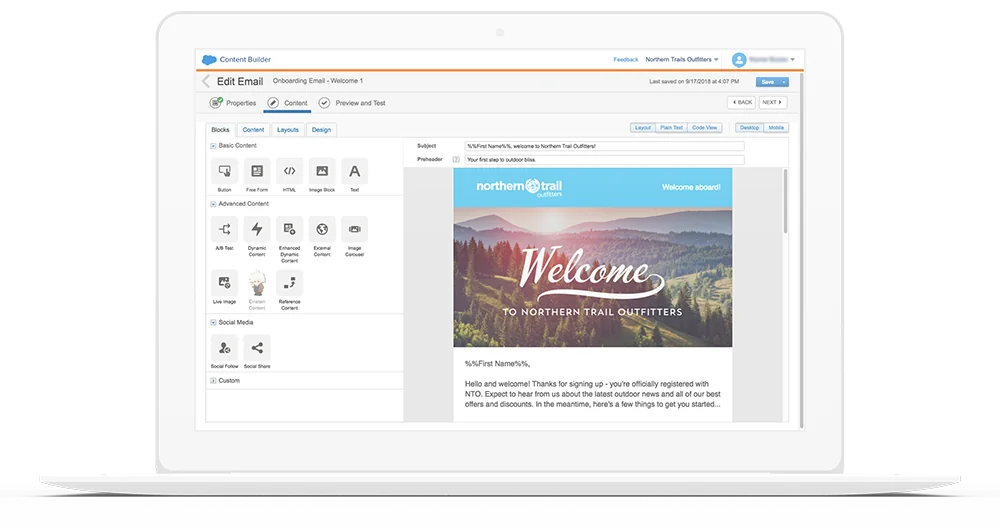Screen dimensions: 1000x528
Task: Go back using the left chevron arrow
Action: point(205,81)
